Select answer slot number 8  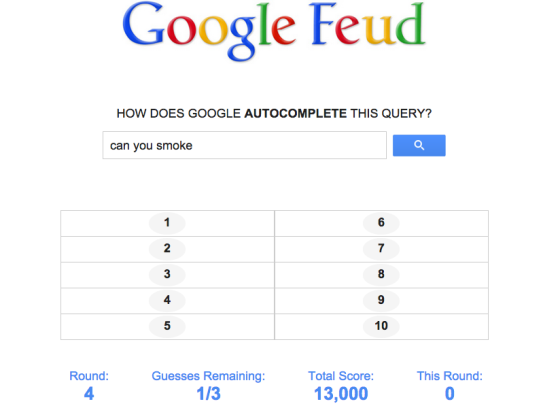click(x=381, y=275)
